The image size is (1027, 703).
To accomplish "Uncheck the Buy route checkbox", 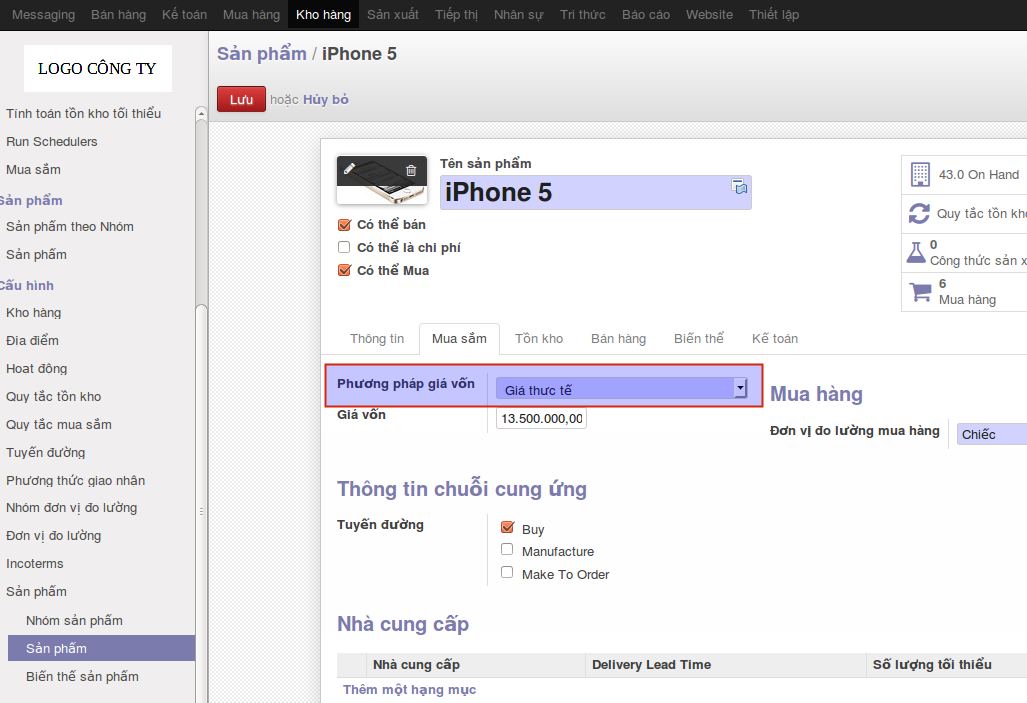I will (507, 527).
